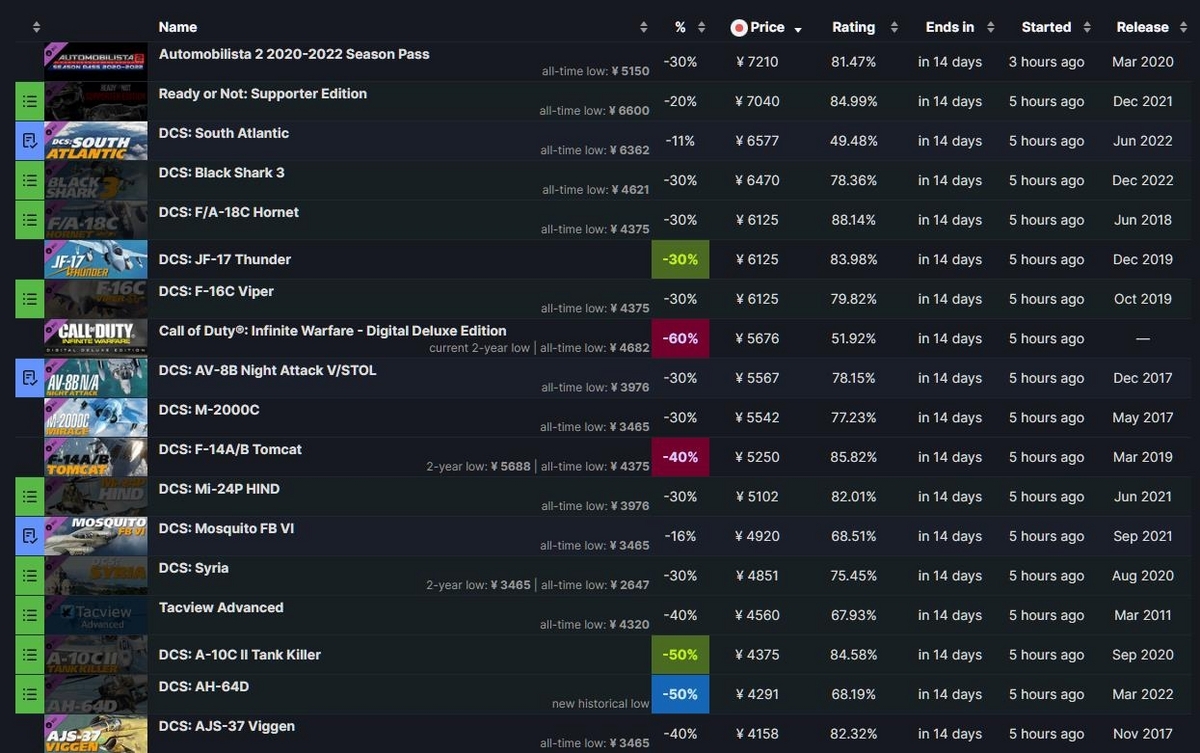This screenshot has height=753, width=1200.
Task: Click rating 88.14% on F/A-18C Hornet row
Action: coord(853,220)
